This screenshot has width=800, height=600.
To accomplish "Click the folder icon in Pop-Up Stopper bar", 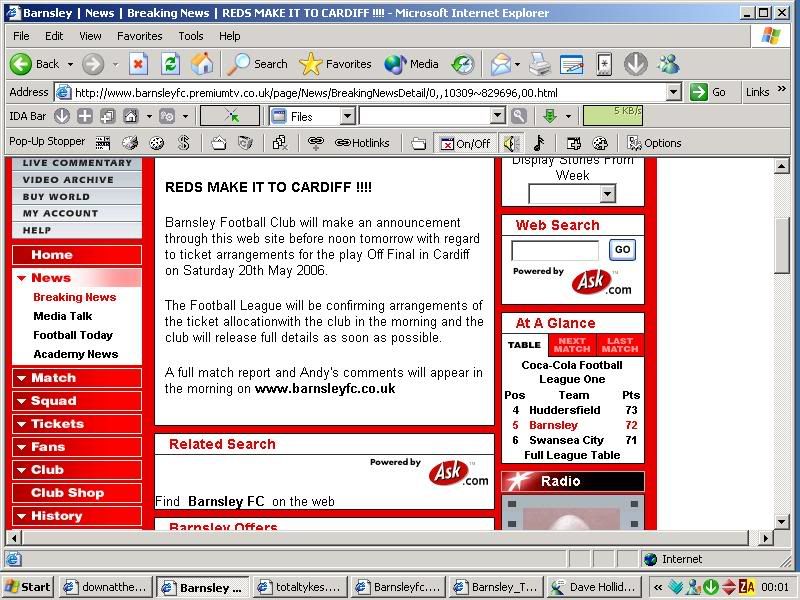I will [418, 143].
